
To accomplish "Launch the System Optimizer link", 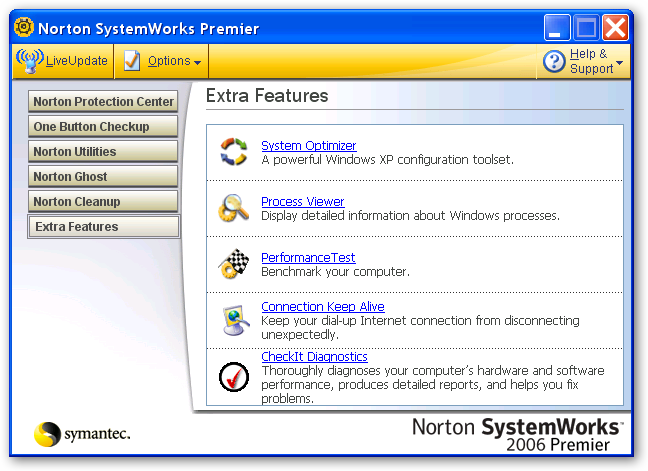I will coord(309,145).
